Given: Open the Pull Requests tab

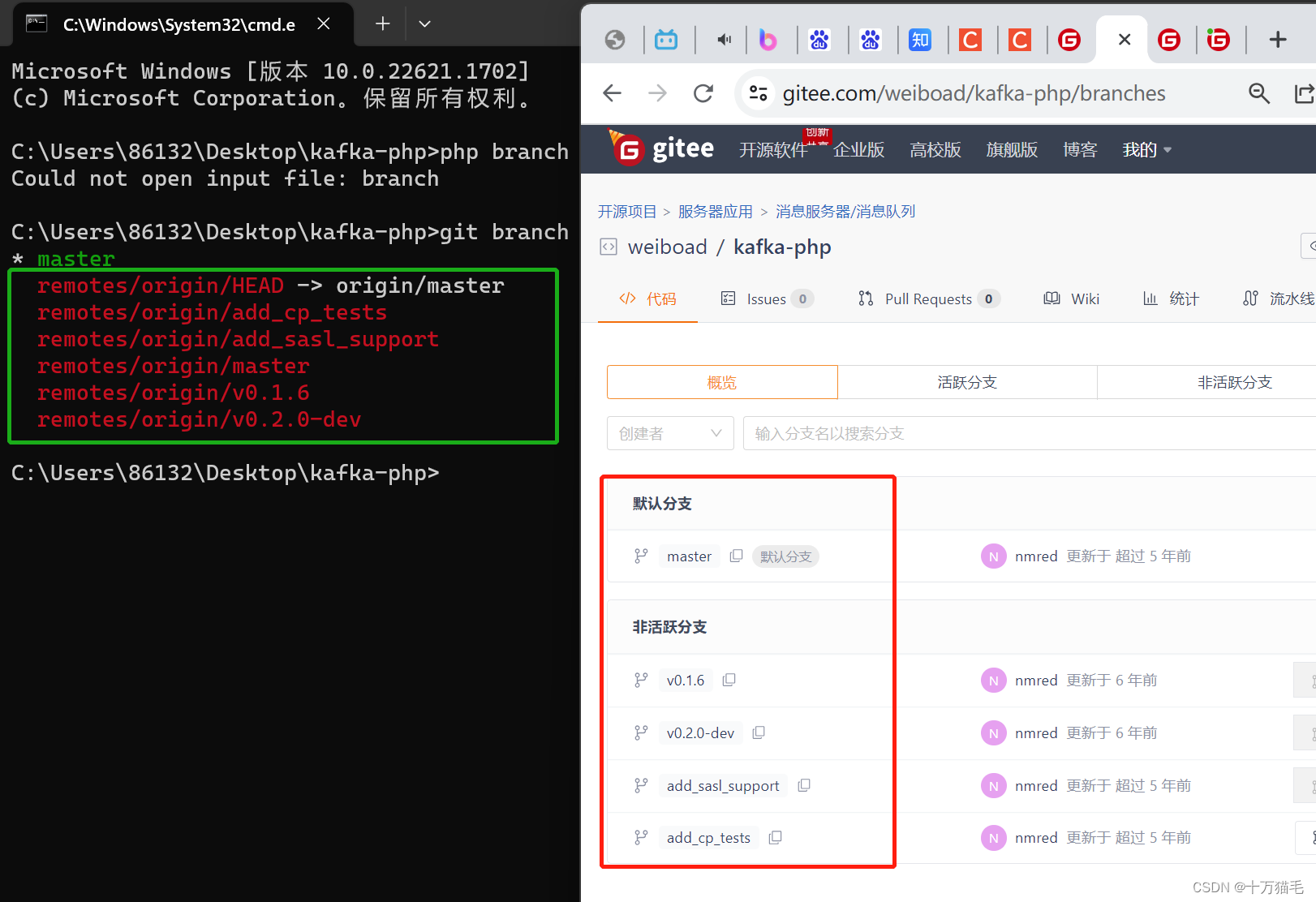Looking at the screenshot, I should pyautogui.click(x=929, y=299).
